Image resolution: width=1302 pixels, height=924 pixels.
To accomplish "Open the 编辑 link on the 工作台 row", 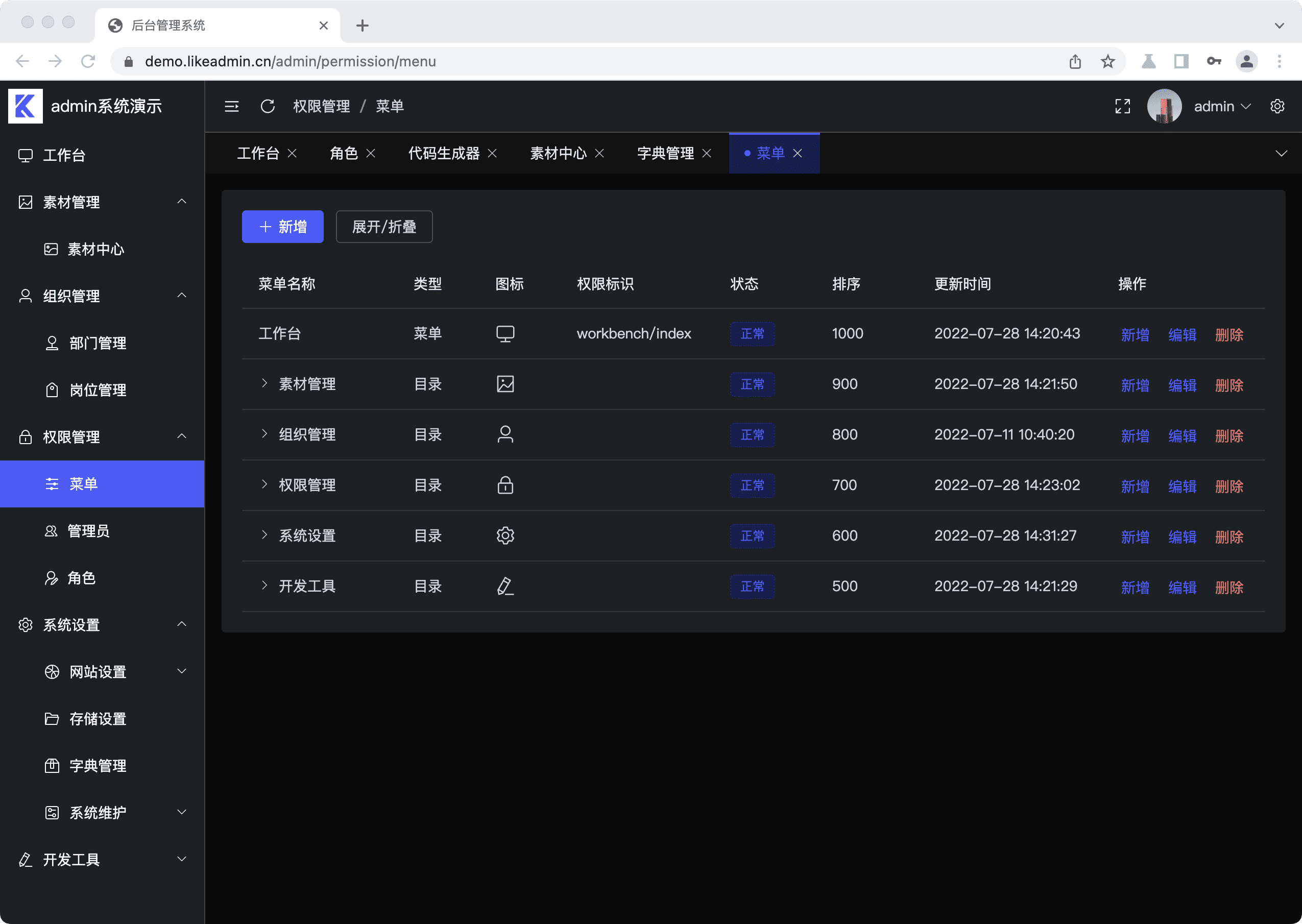I will coord(1182,334).
